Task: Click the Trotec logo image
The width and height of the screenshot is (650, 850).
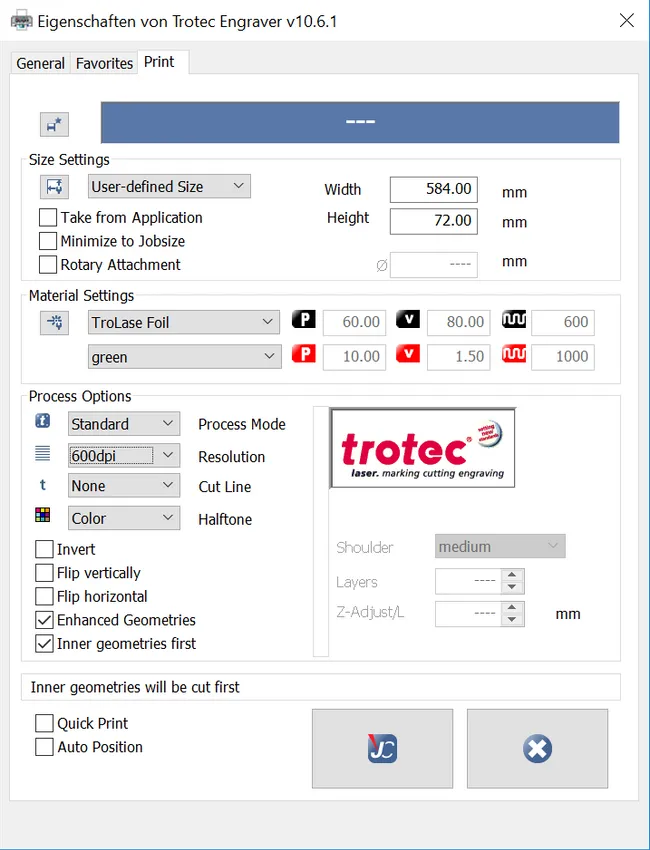Action: 423,448
